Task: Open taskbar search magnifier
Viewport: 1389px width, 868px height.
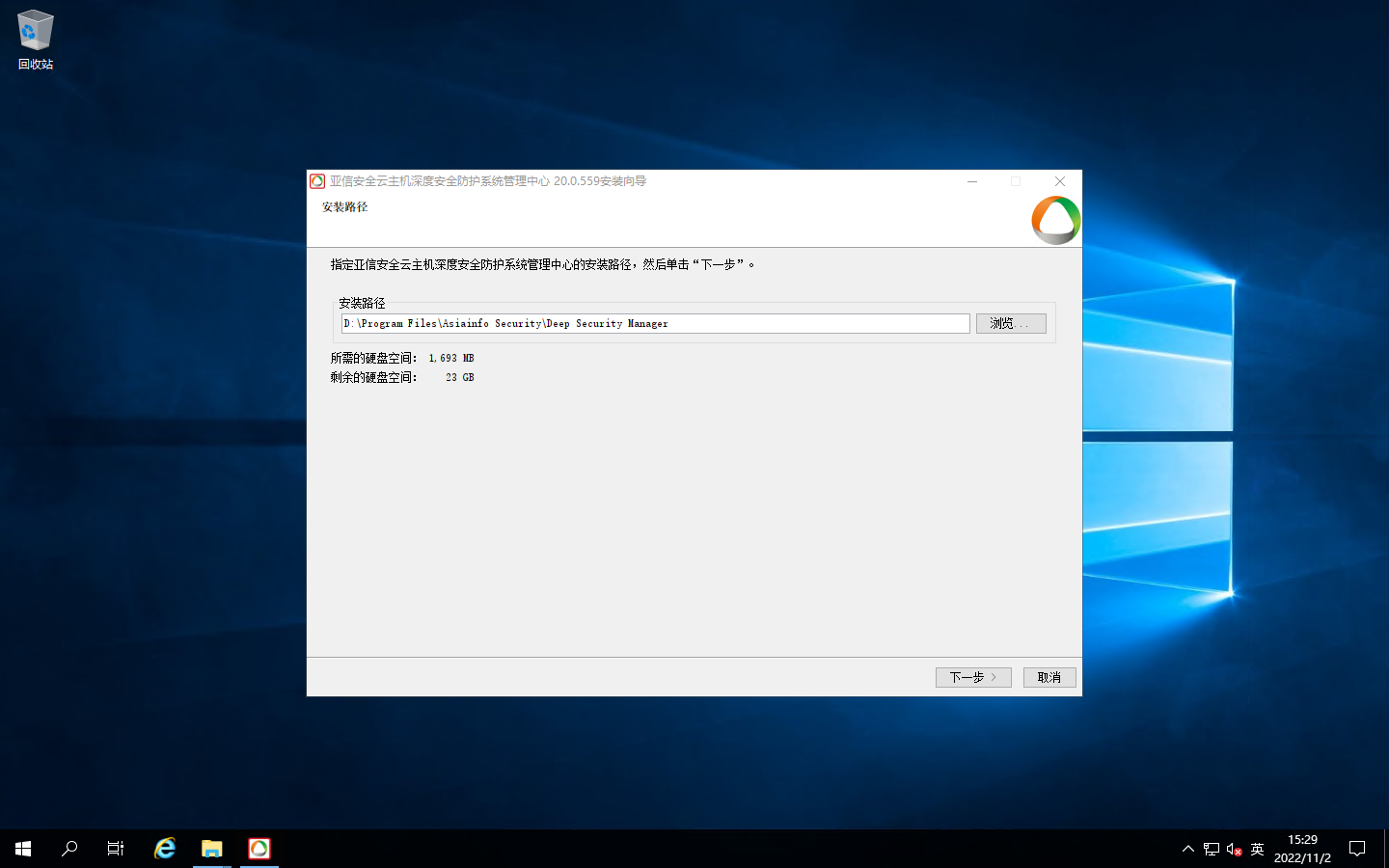Action: (69, 849)
